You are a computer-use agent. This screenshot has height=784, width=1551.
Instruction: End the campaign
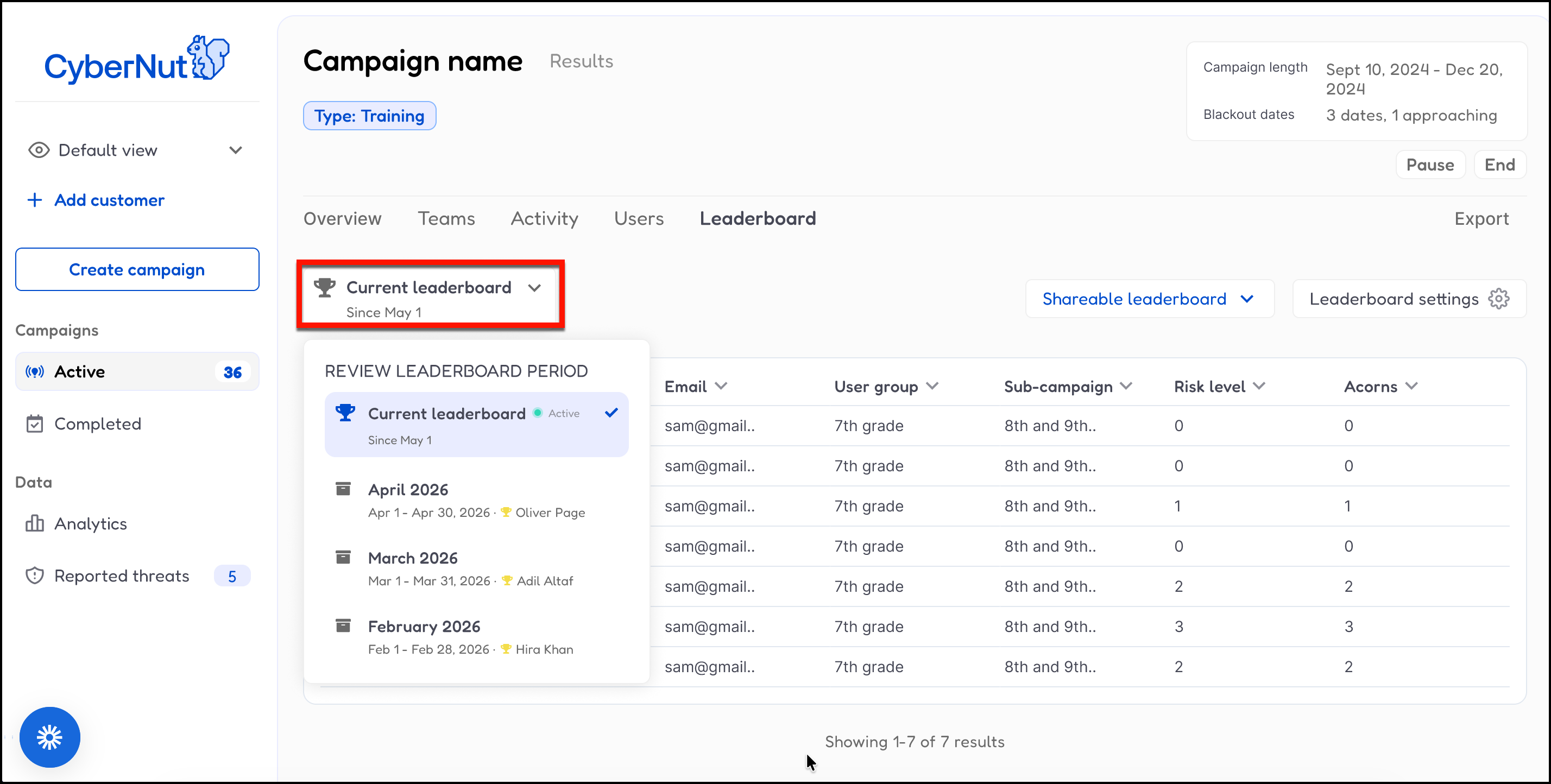coord(1499,165)
